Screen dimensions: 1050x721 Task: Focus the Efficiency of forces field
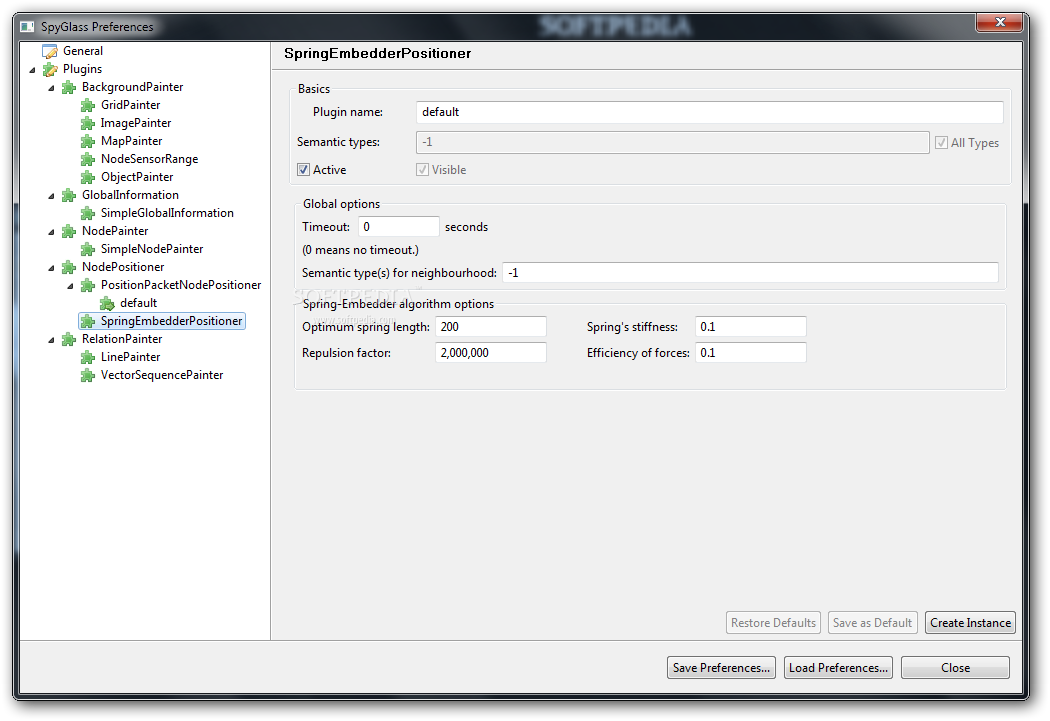(x=751, y=353)
